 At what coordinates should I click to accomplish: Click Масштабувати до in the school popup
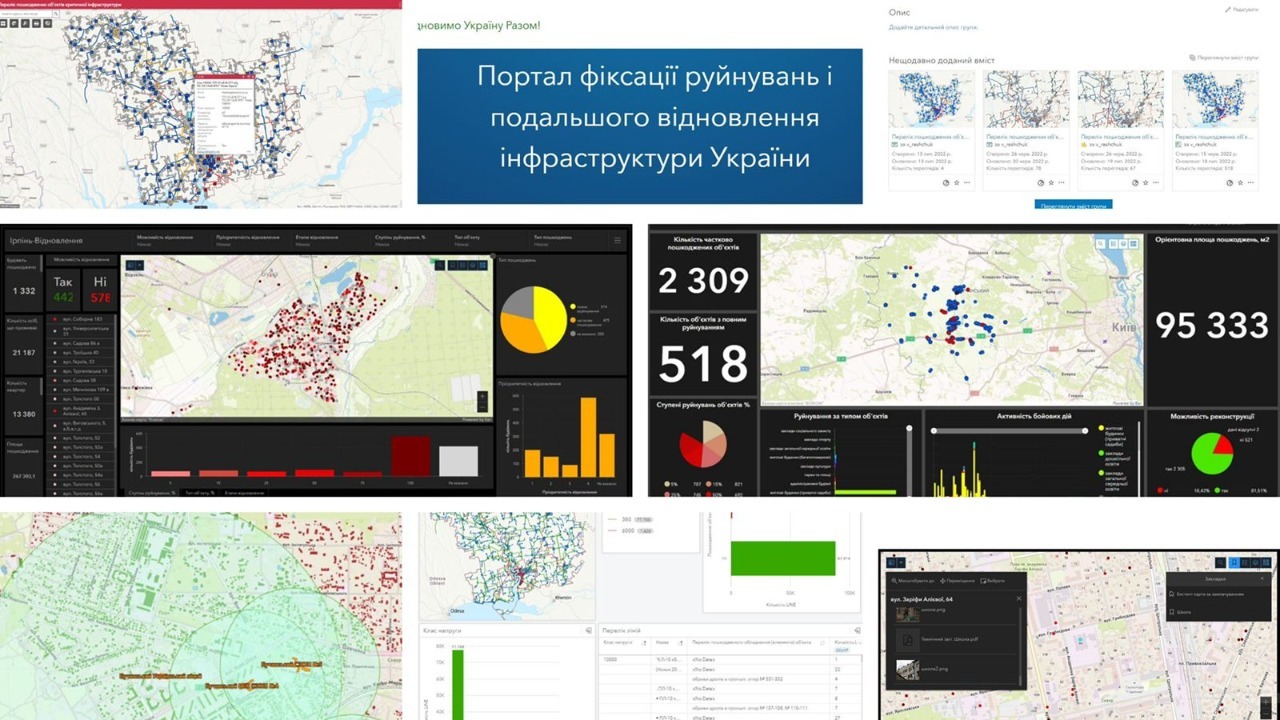tap(912, 580)
